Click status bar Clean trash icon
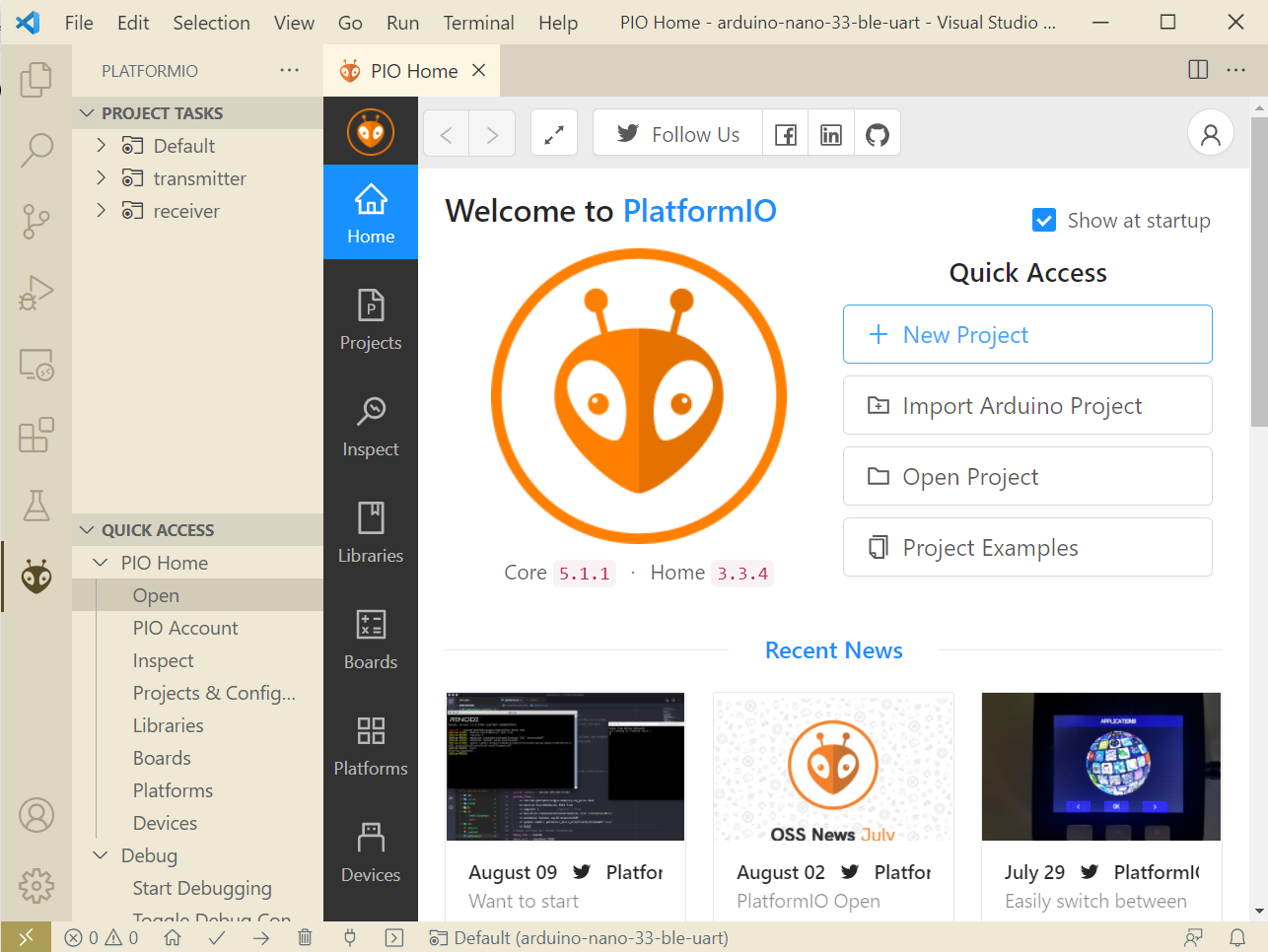This screenshot has height=952, width=1268. pos(305,937)
